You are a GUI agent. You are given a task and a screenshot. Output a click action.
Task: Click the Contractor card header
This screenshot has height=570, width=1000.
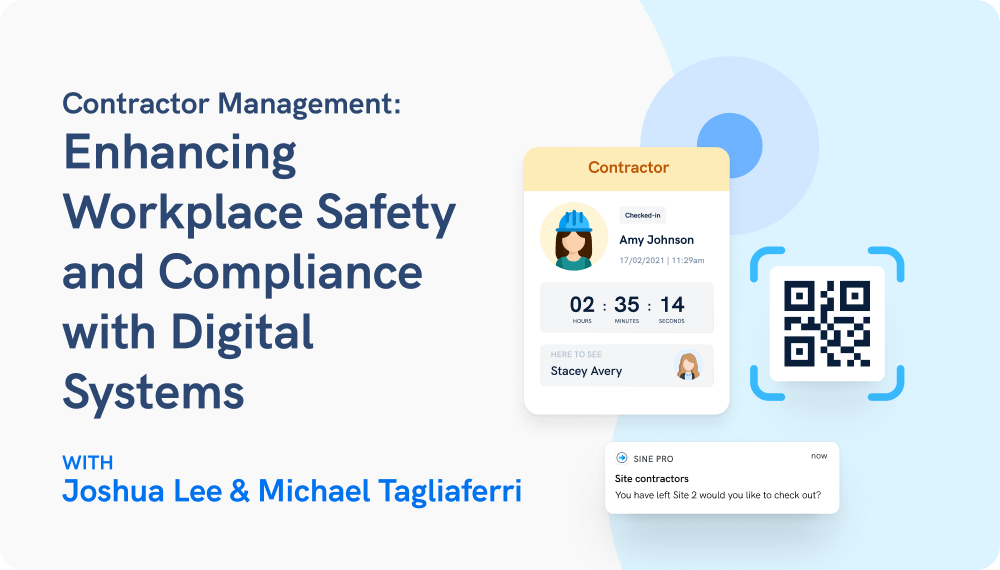click(x=627, y=169)
